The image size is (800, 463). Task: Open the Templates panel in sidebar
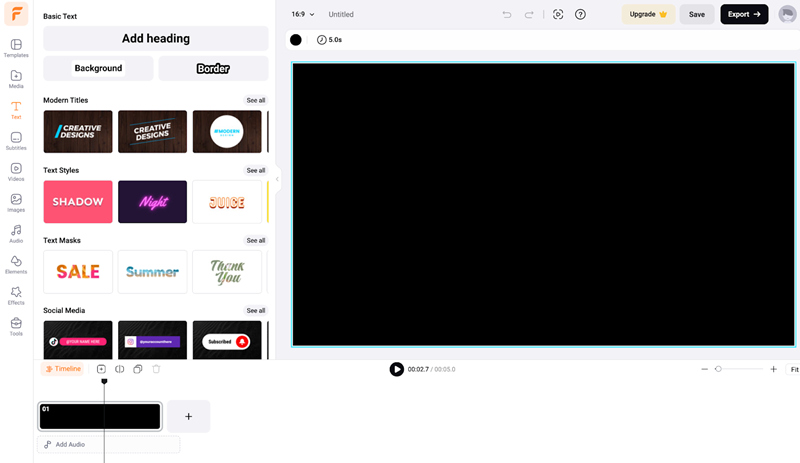point(16,48)
